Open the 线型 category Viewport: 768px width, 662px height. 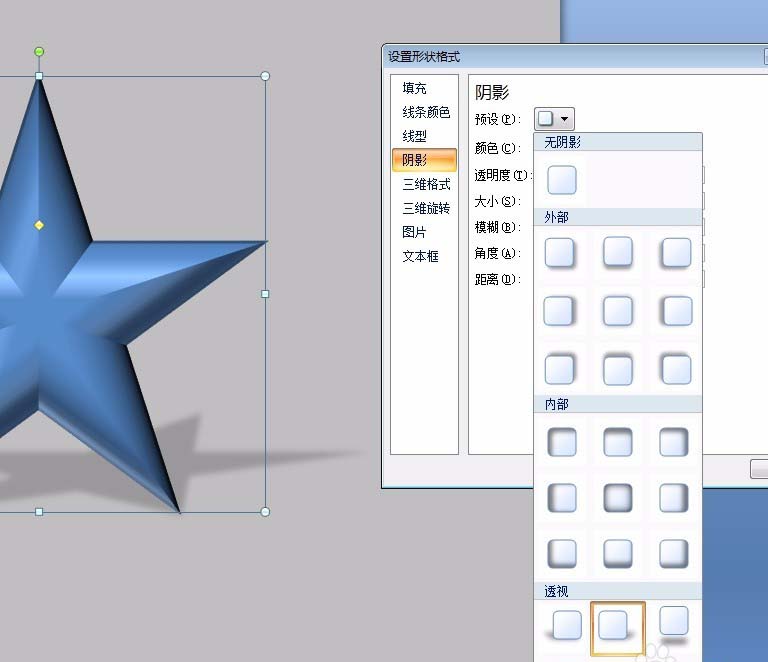tap(414, 136)
